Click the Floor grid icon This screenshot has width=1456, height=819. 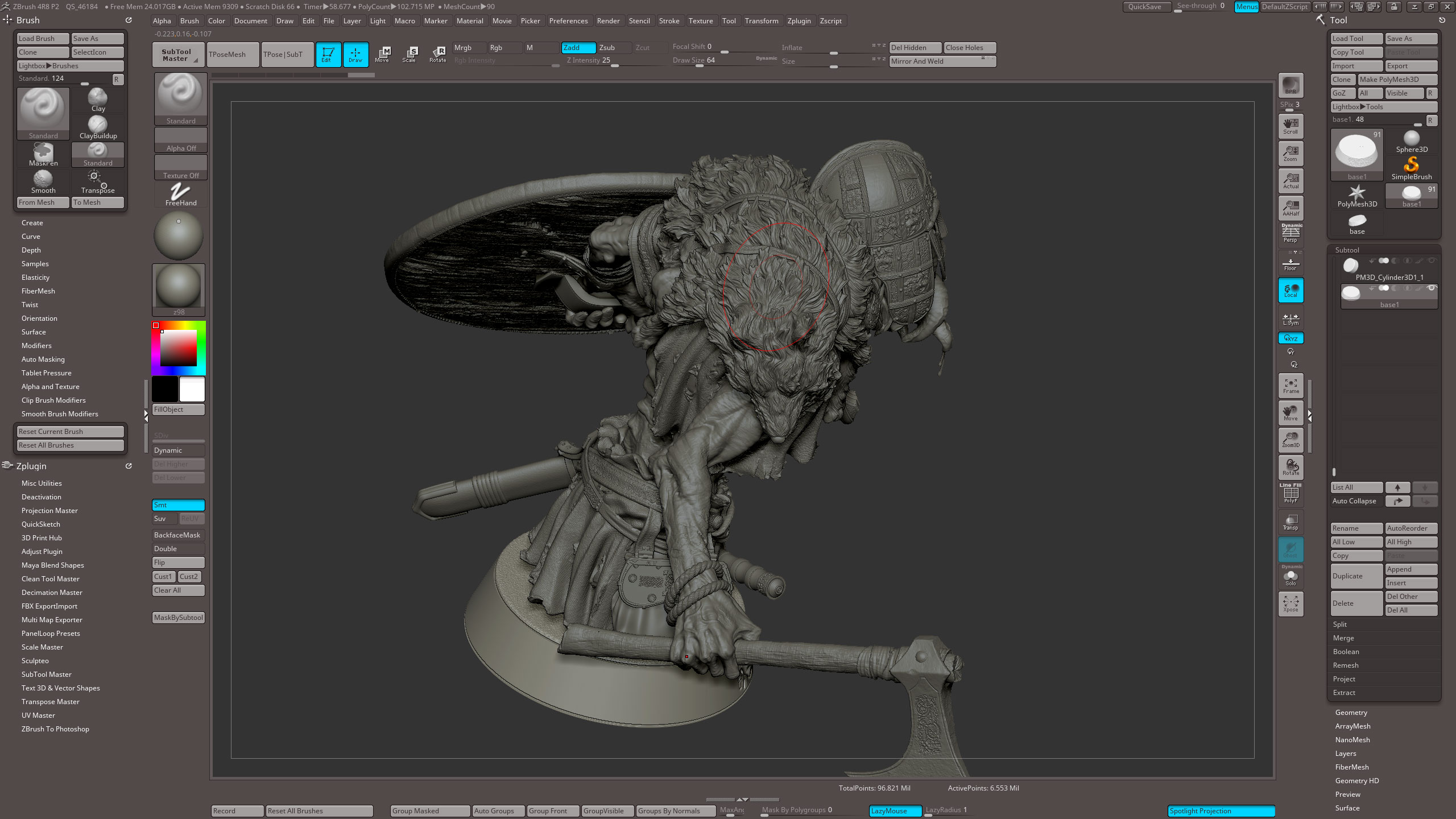pos(1290,263)
